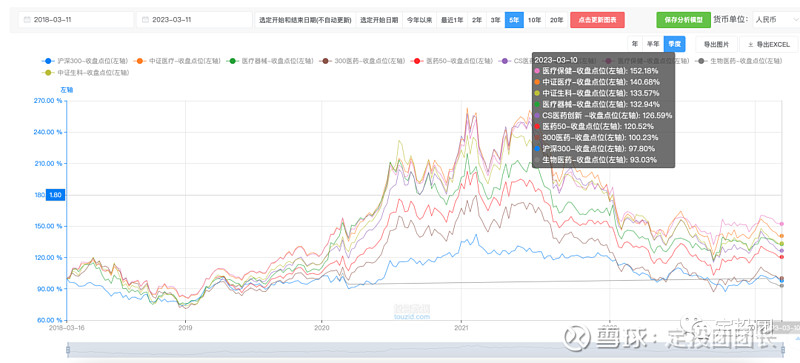Click the 导出图片 export button
Viewport: 800px width, 363px height.
point(716,44)
